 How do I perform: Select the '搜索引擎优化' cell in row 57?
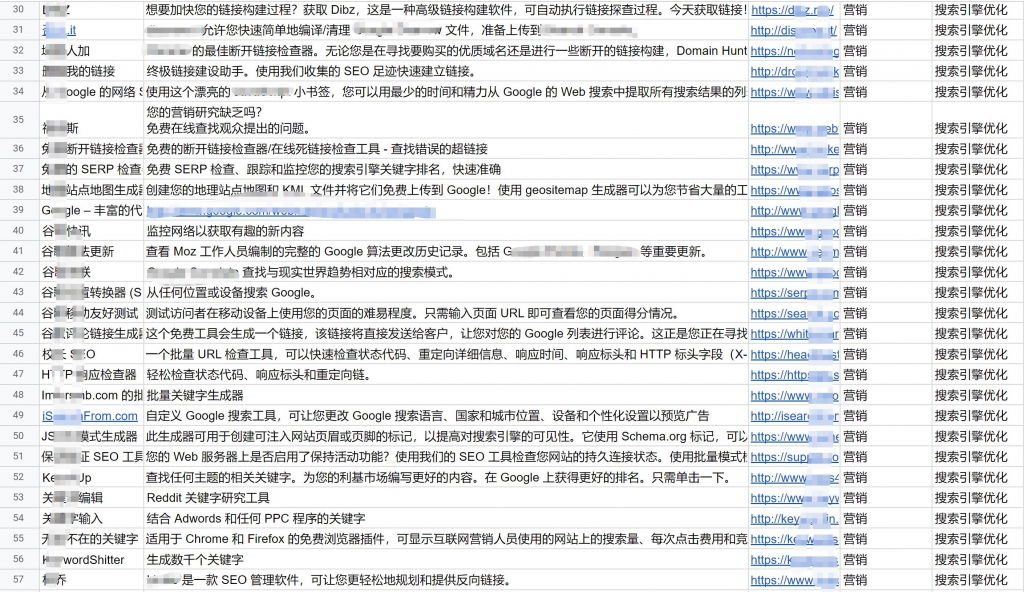point(978,580)
